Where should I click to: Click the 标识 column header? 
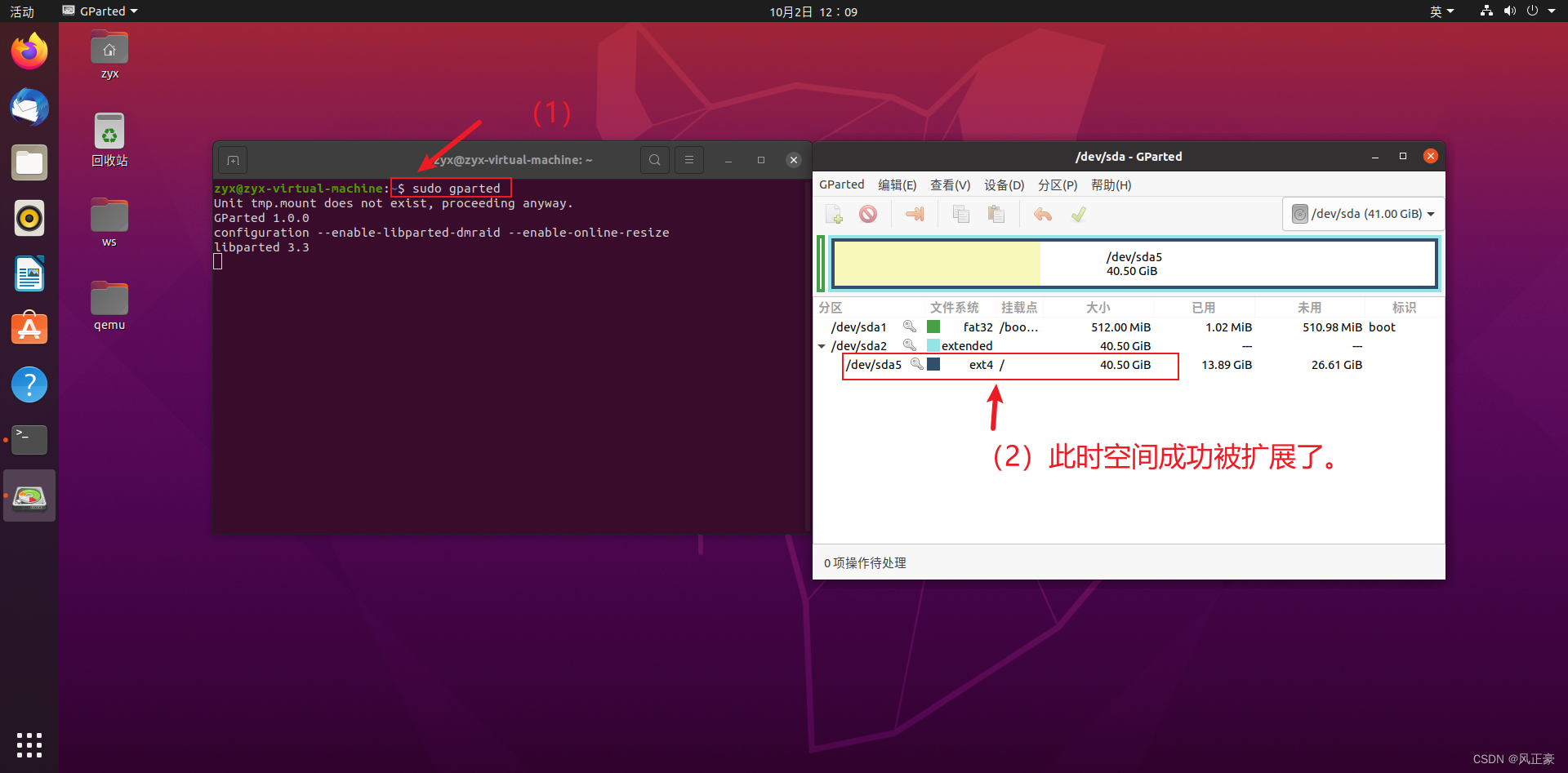click(1405, 308)
